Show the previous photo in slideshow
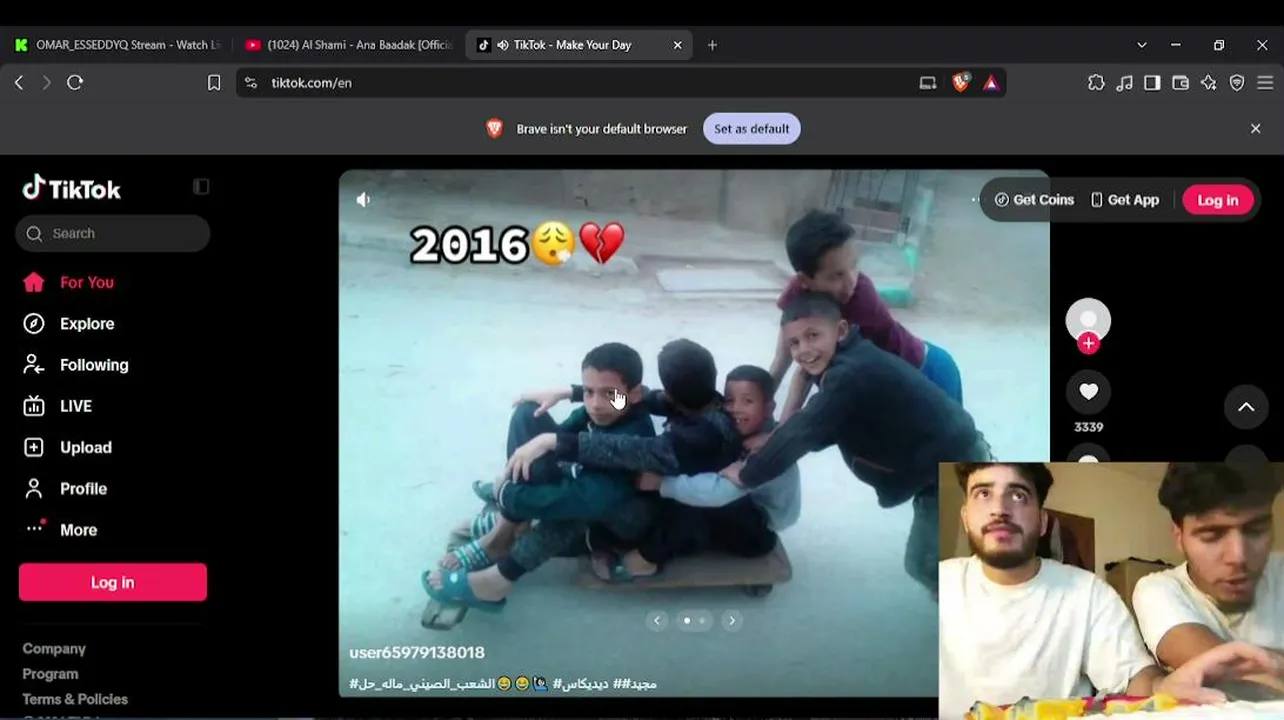Screen dimensions: 1284x720 click(x=657, y=621)
